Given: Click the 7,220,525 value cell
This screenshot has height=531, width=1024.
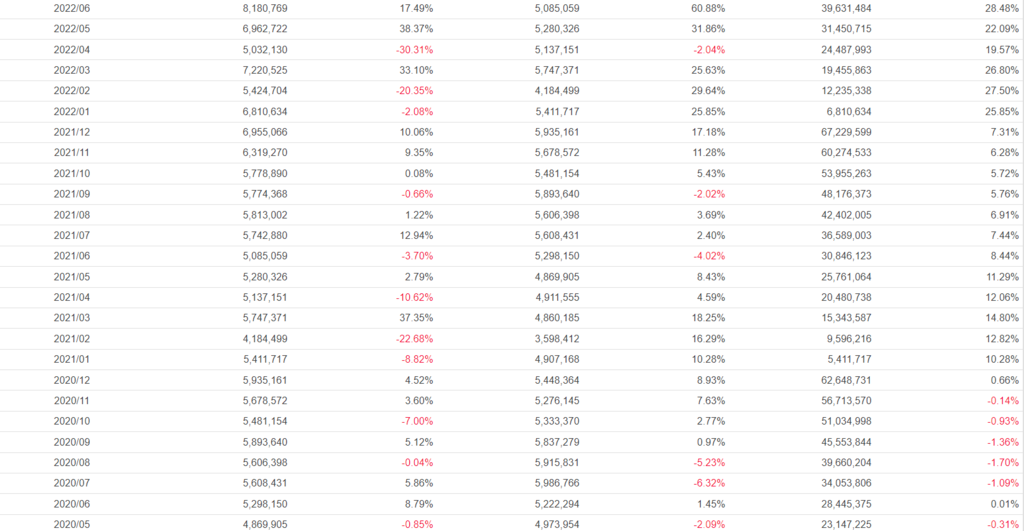Looking at the screenshot, I should [265, 70].
